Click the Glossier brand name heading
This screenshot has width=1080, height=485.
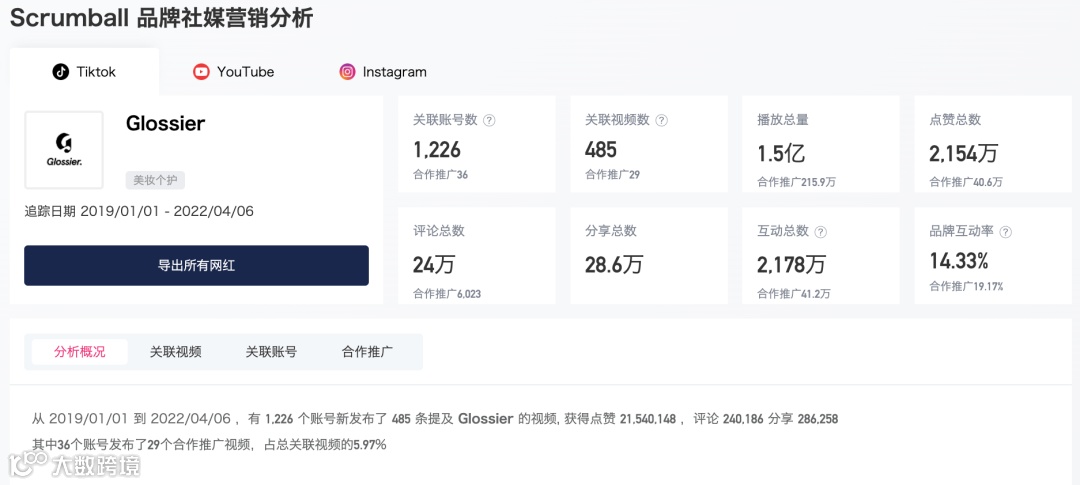point(165,123)
